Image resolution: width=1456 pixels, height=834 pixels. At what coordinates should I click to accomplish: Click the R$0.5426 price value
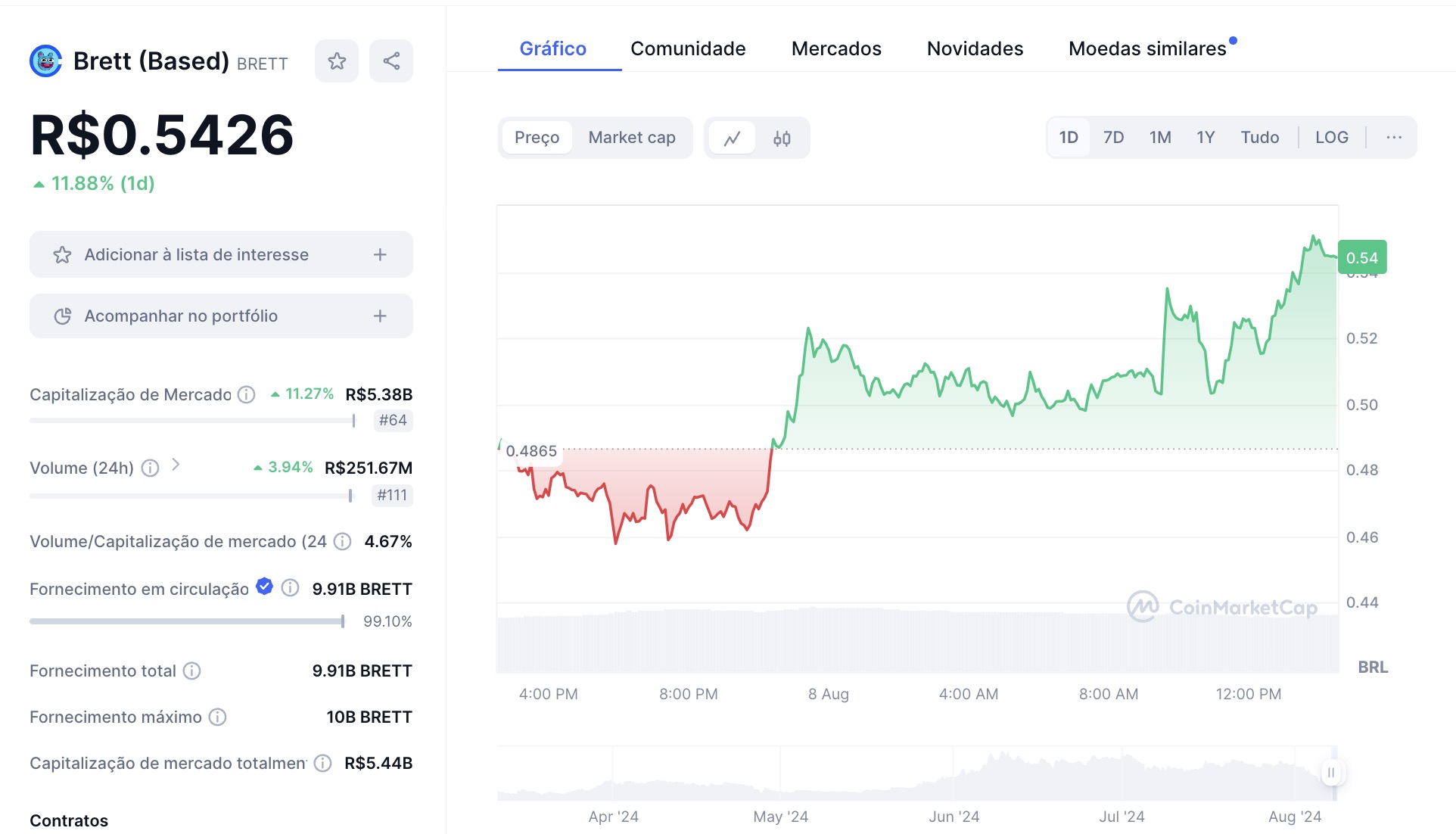(x=162, y=135)
